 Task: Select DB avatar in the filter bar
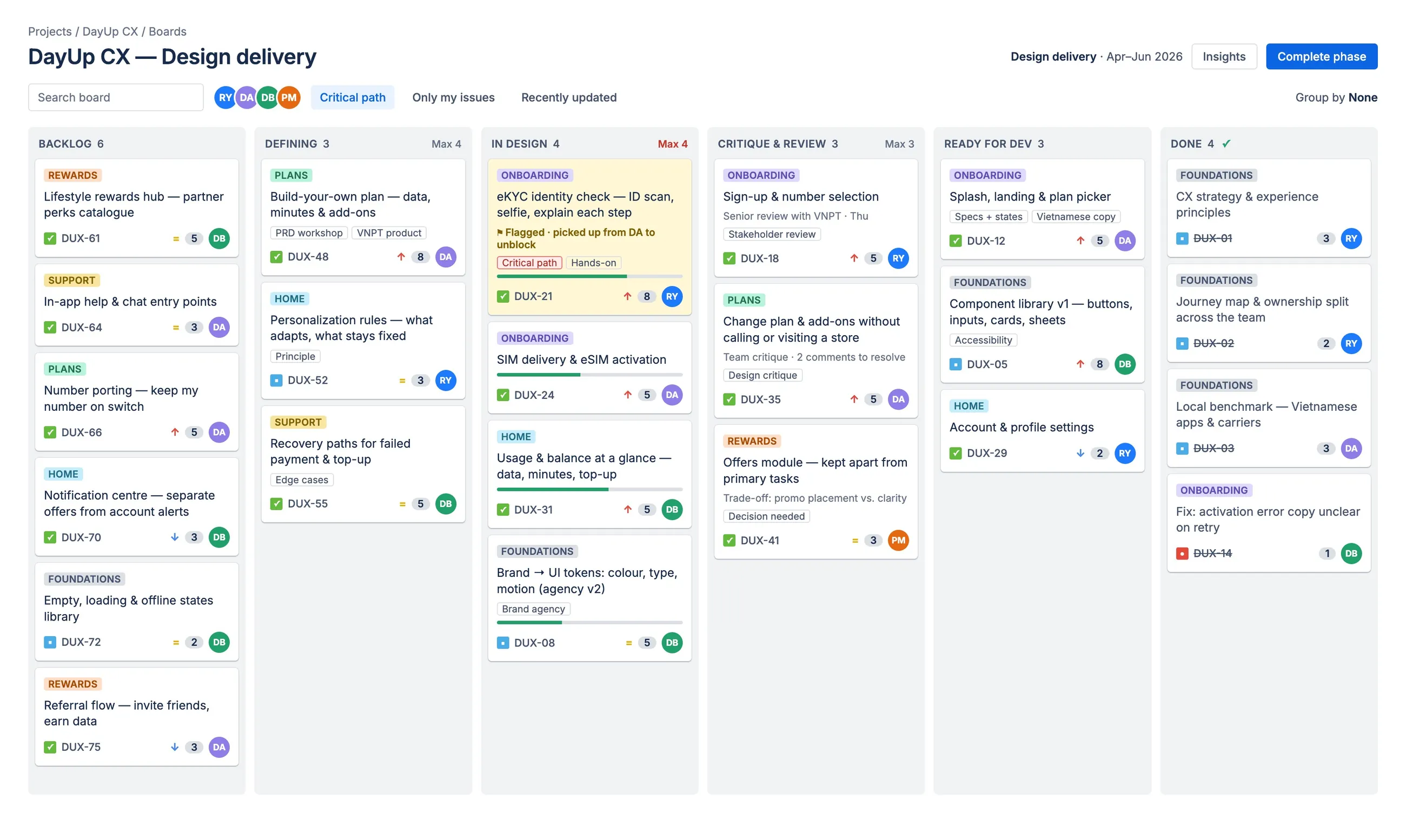(x=268, y=97)
